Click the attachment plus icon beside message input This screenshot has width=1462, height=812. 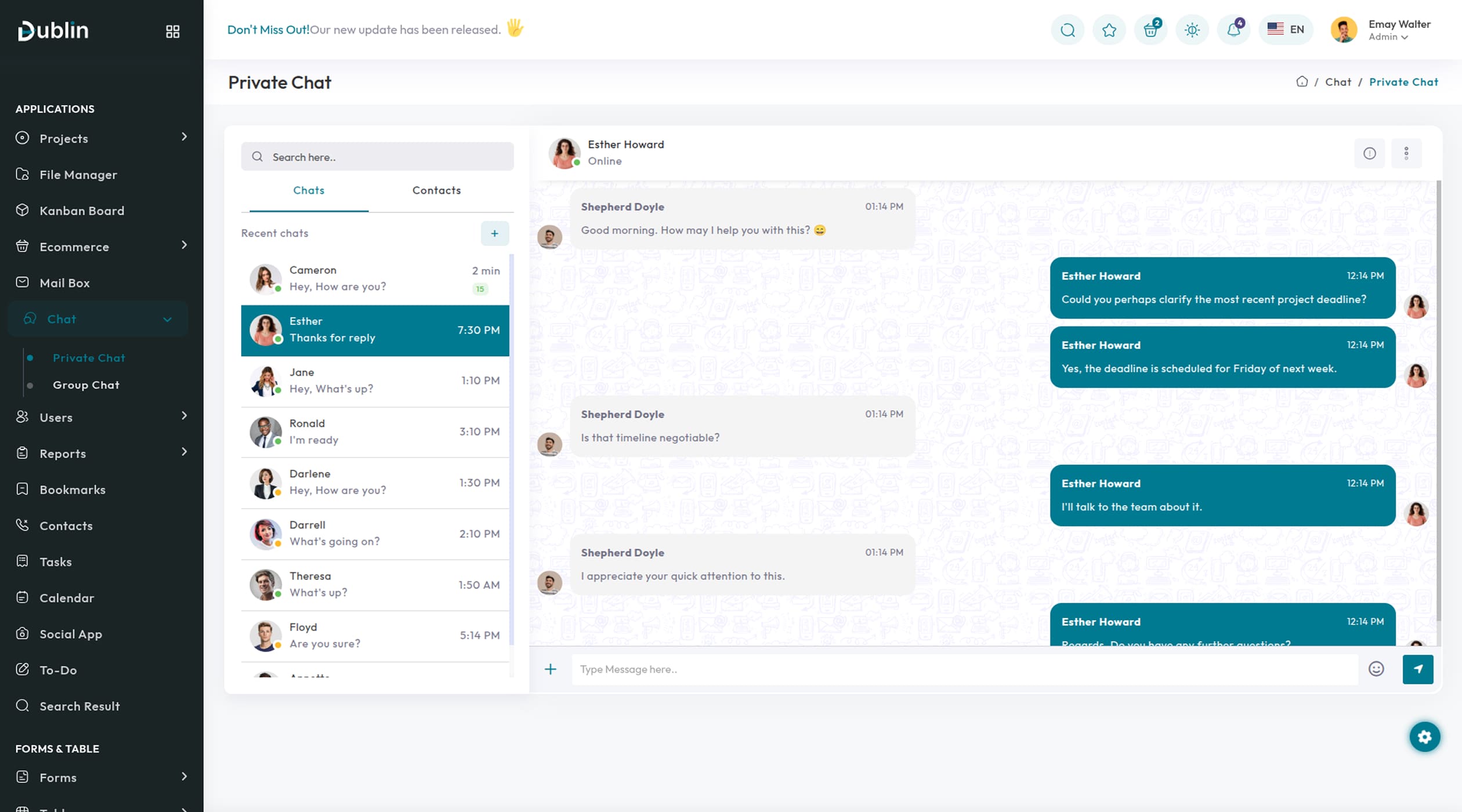(x=550, y=669)
